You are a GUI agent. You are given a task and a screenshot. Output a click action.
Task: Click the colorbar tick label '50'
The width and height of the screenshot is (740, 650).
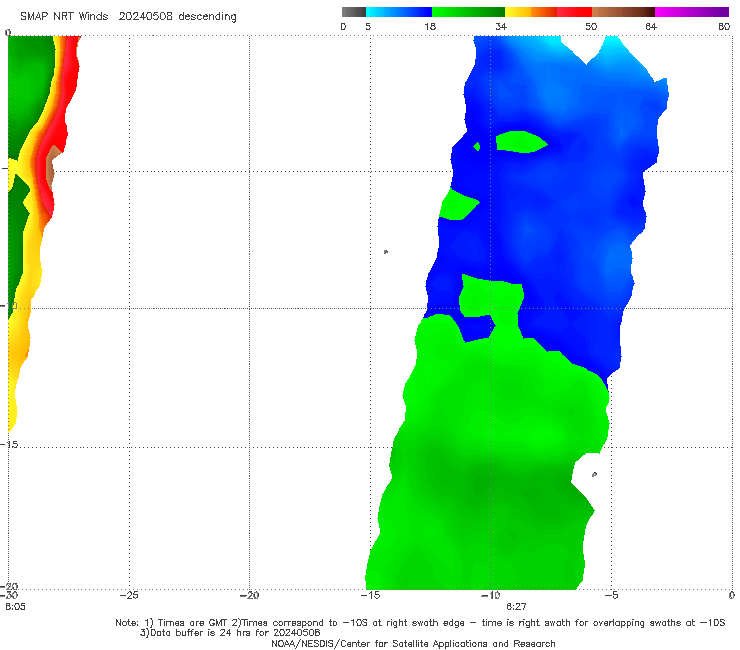[x=591, y=27]
